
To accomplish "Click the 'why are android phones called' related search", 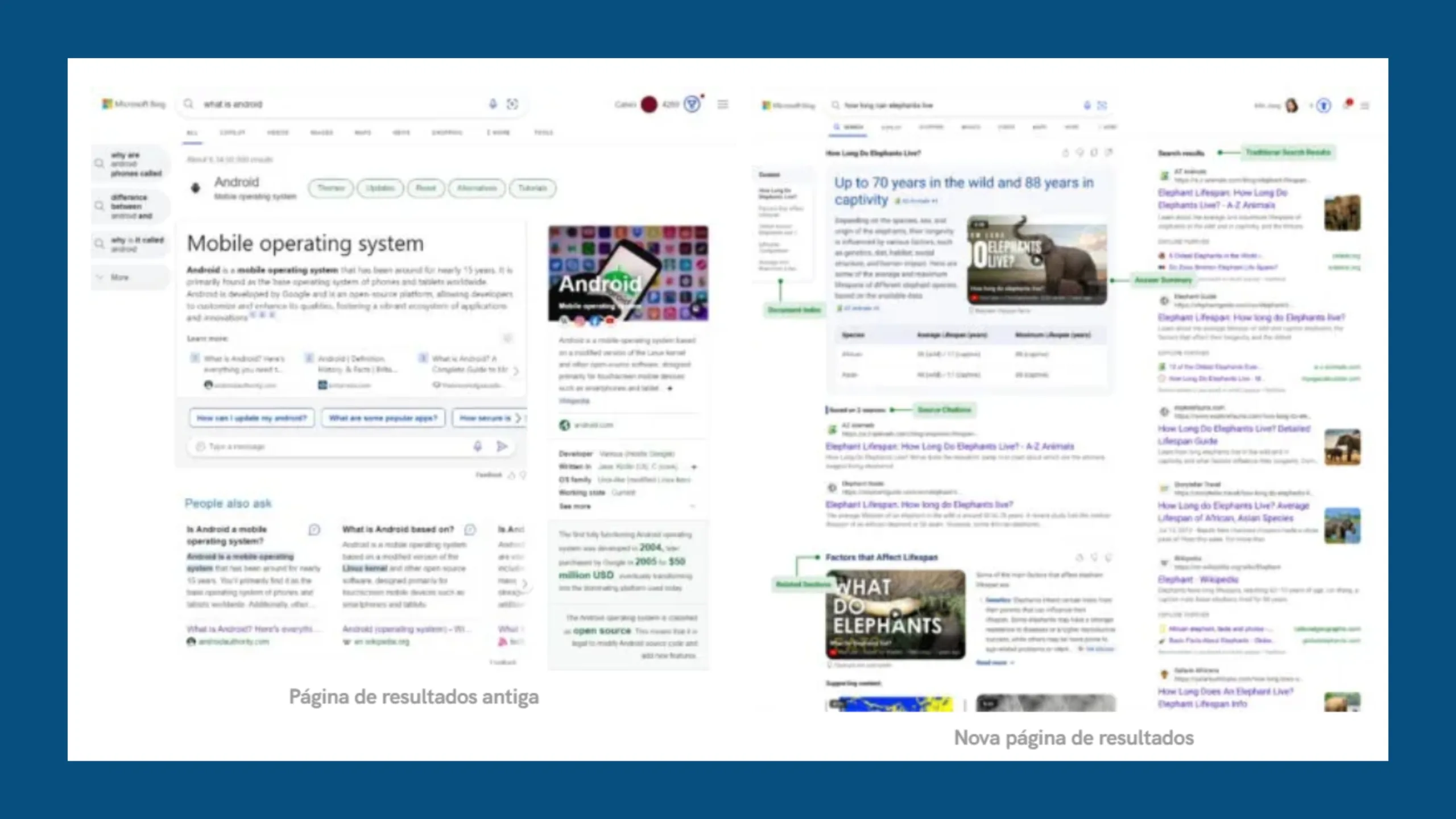I will (130, 164).
